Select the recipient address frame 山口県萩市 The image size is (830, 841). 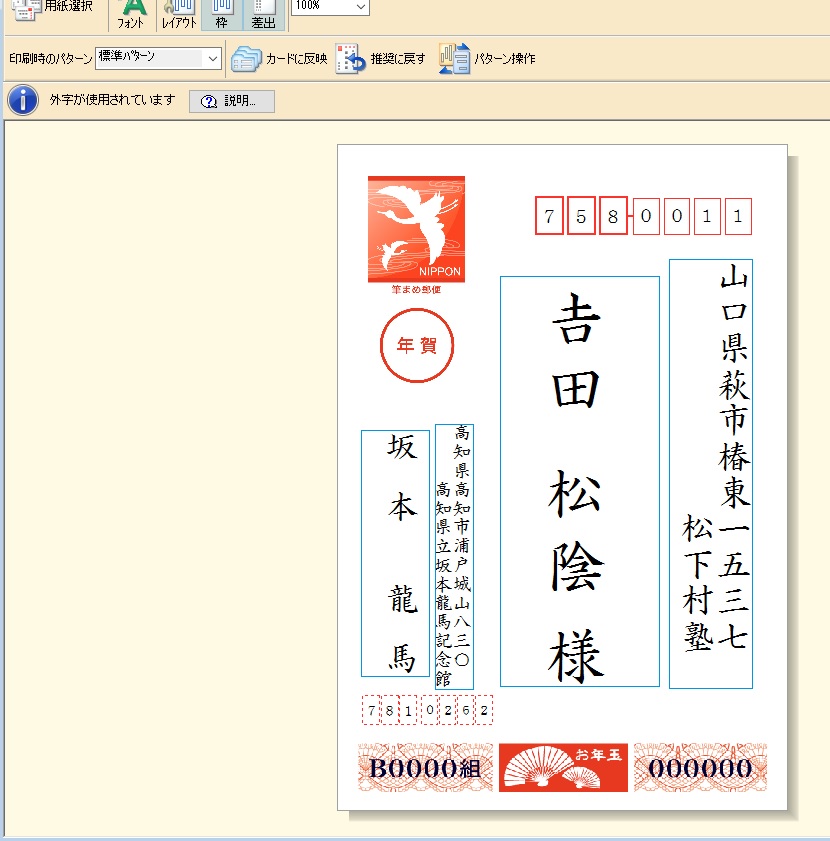pyautogui.click(x=711, y=474)
